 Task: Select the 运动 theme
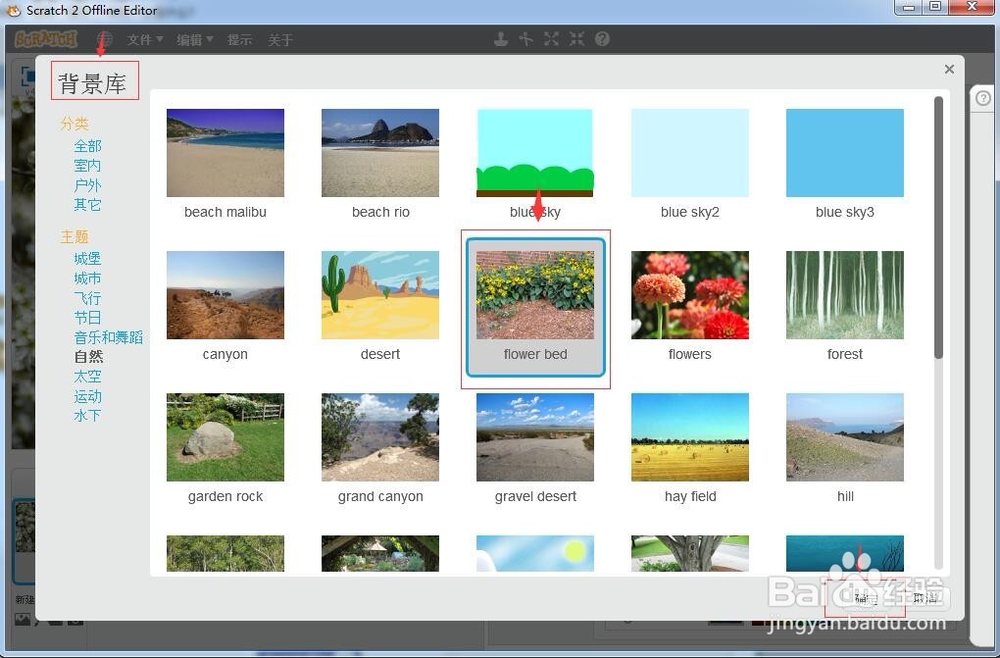pyautogui.click(x=87, y=396)
